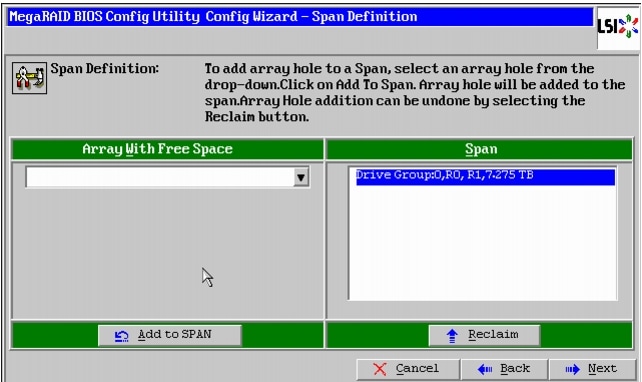Click the blue right-arrow Next icon
The image size is (642, 382).
pyautogui.click(x=572, y=369)
